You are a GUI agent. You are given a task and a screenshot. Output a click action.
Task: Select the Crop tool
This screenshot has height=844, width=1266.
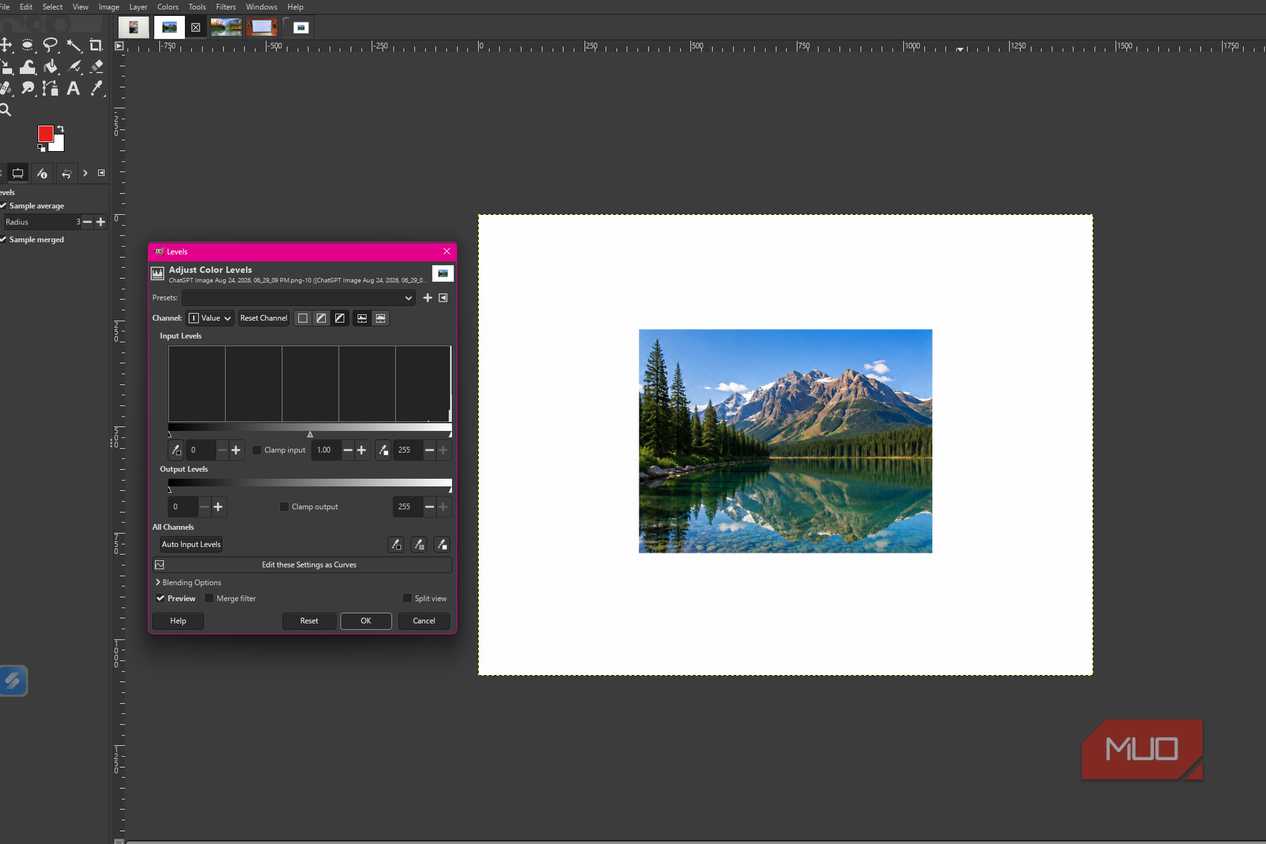coord(96,45)
